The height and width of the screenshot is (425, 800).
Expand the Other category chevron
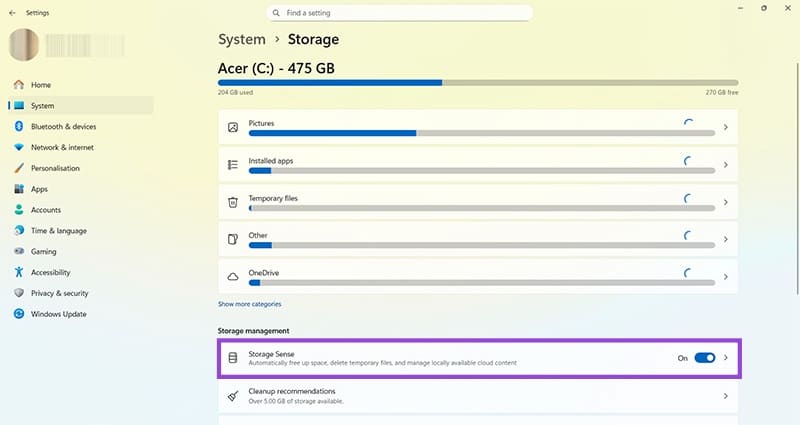726,239
